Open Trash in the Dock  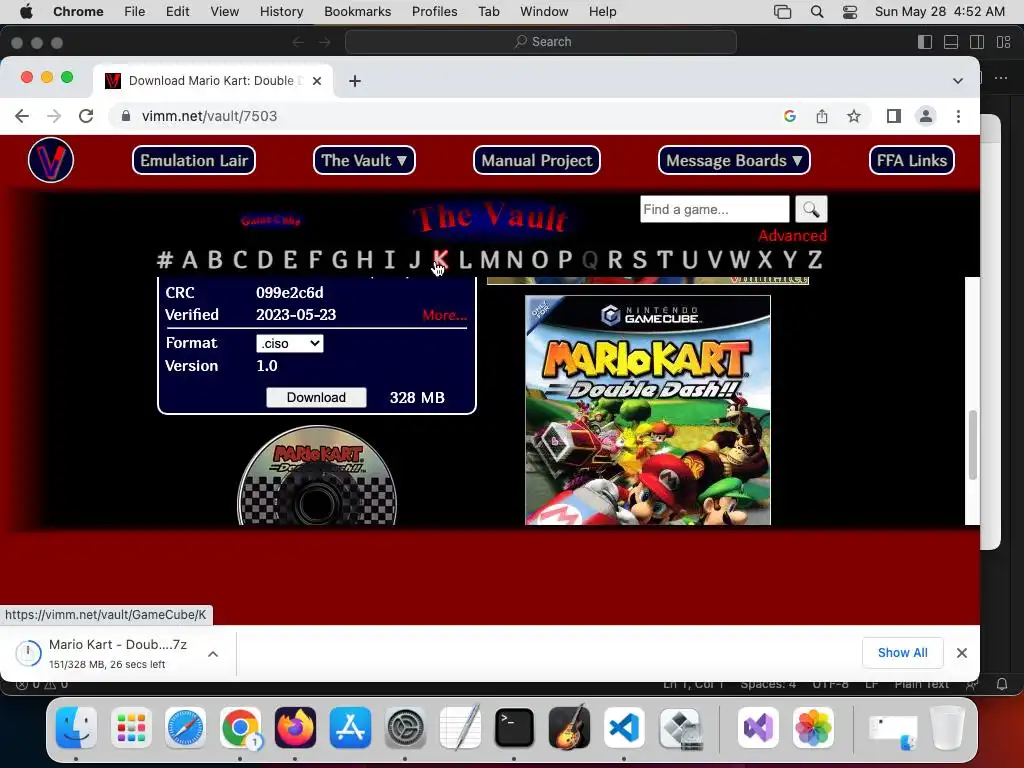(x=947, y=728)
